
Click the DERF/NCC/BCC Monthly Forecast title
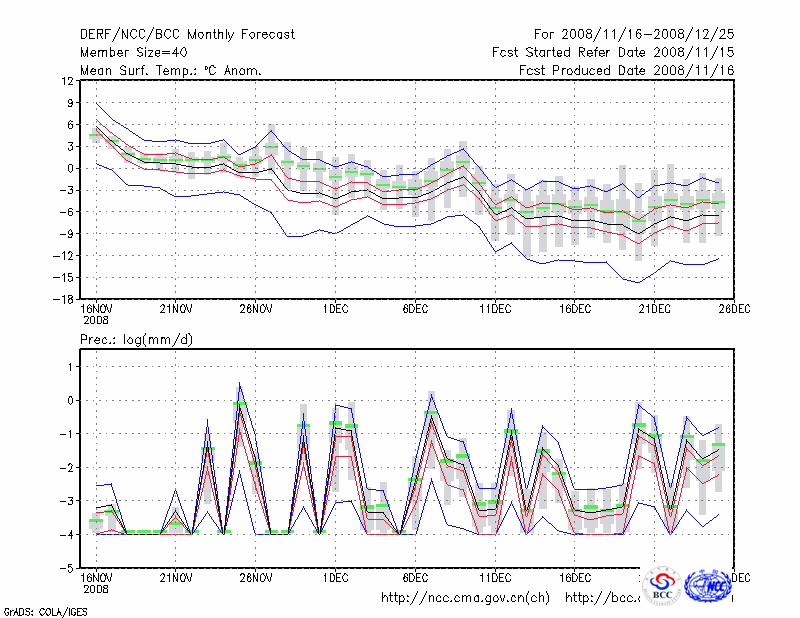187,35
